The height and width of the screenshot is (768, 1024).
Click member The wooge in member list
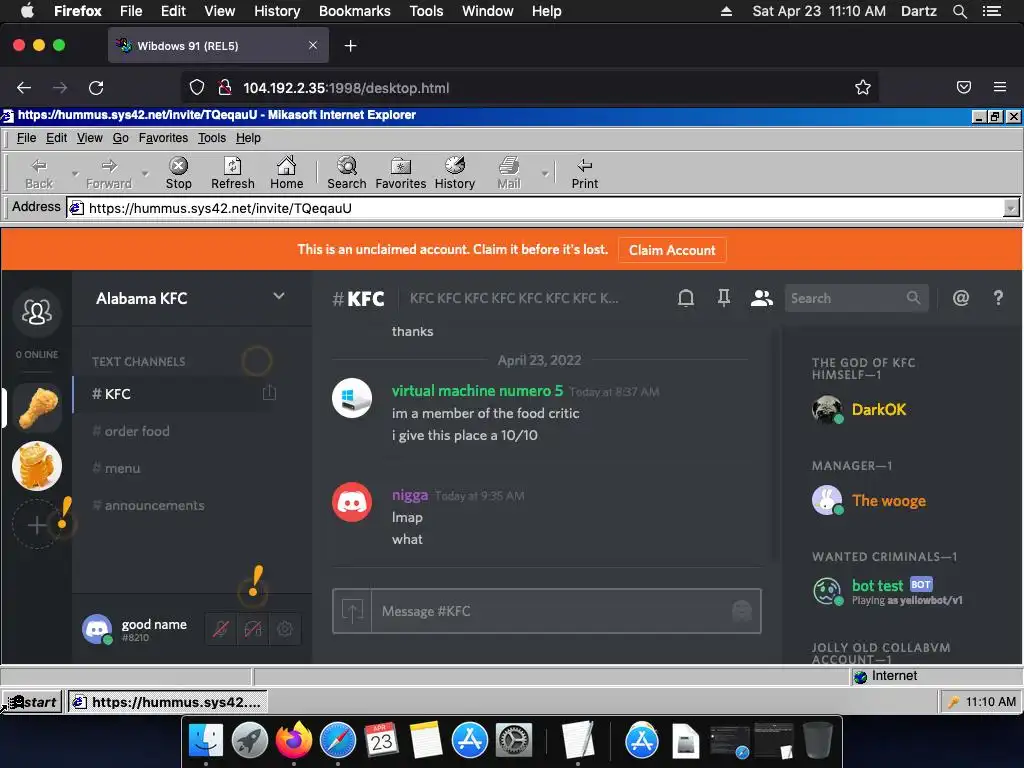(889, 501)
